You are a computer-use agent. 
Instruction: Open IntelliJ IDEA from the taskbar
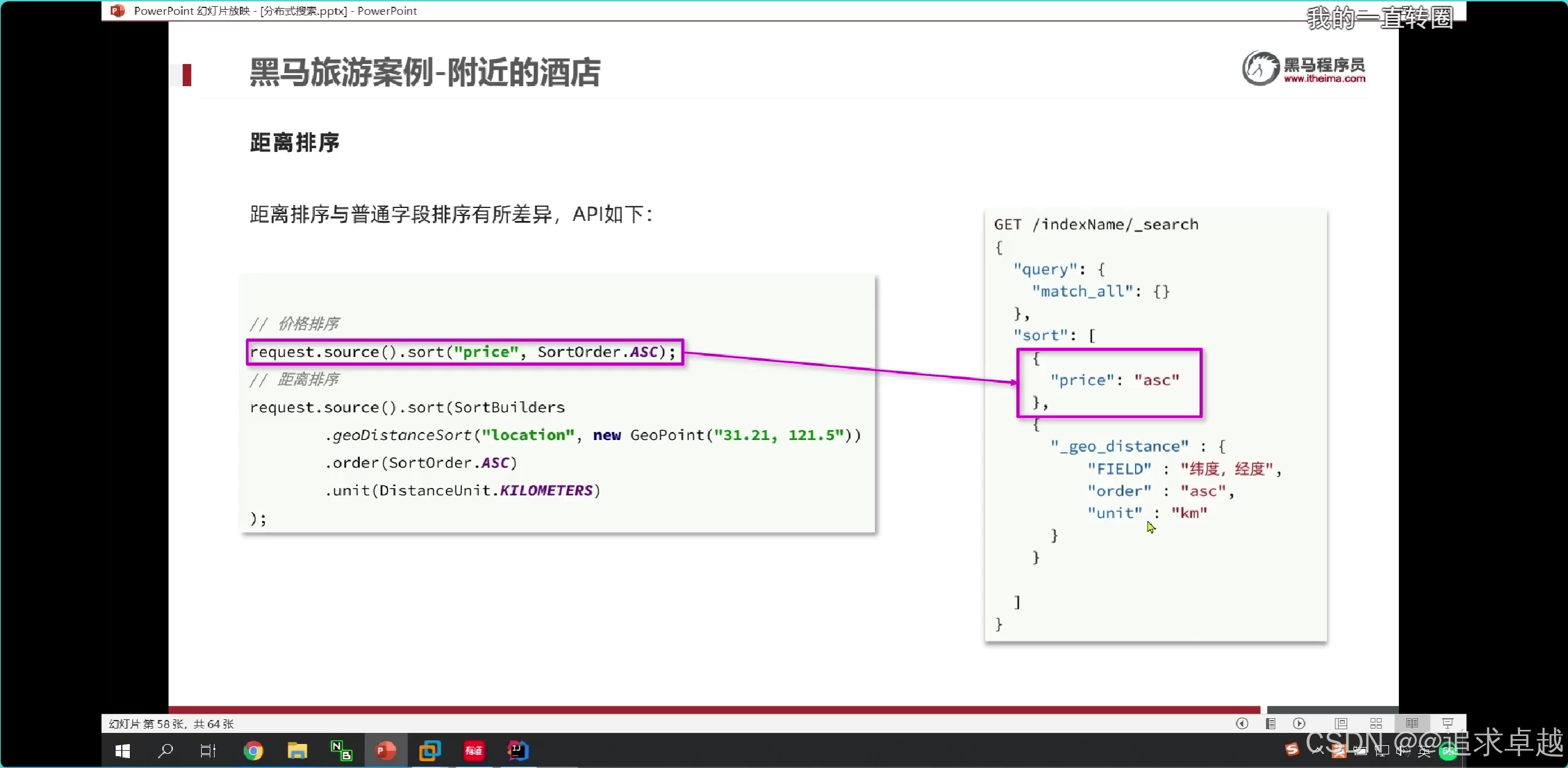[518, 751]
